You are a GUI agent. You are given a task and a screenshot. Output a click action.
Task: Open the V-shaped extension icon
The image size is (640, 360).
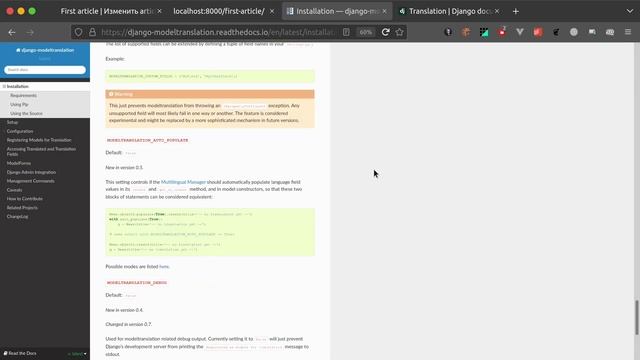tap(520, 32)
